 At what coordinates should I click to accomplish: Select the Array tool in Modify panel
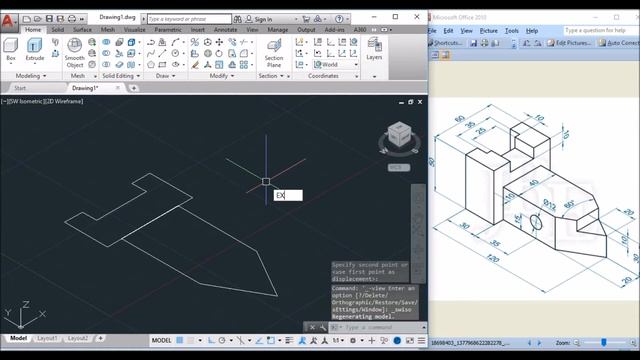244,64
